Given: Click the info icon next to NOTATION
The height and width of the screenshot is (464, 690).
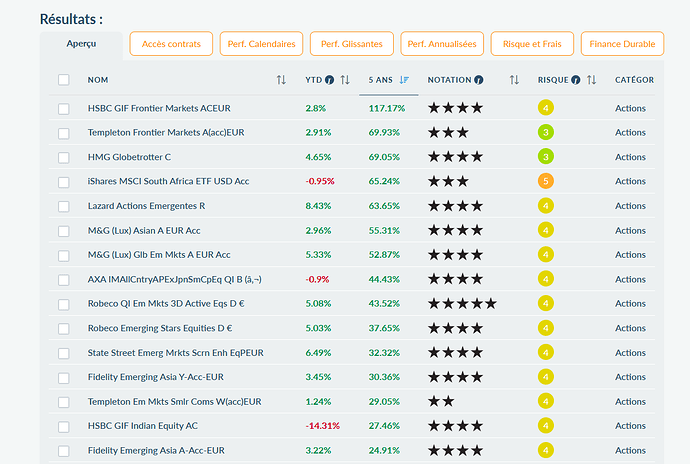Looking at the screenshot, I should 478,80.
